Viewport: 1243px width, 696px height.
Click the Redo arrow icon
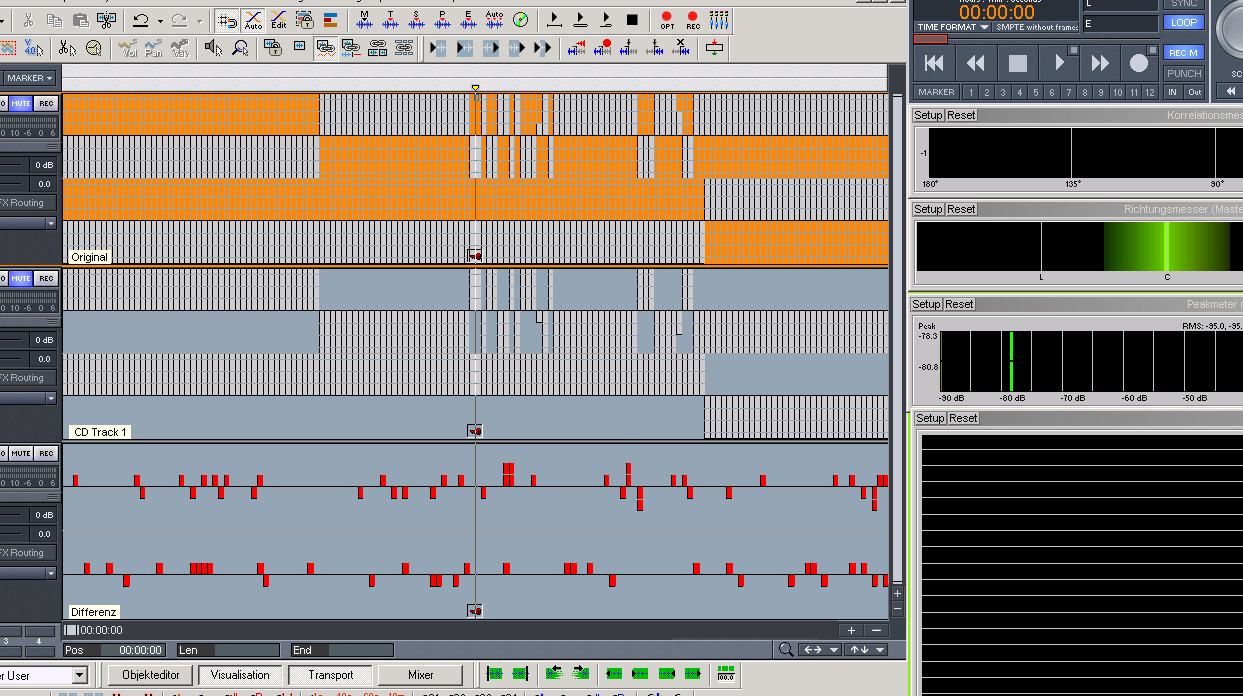[x=179, y=20]
